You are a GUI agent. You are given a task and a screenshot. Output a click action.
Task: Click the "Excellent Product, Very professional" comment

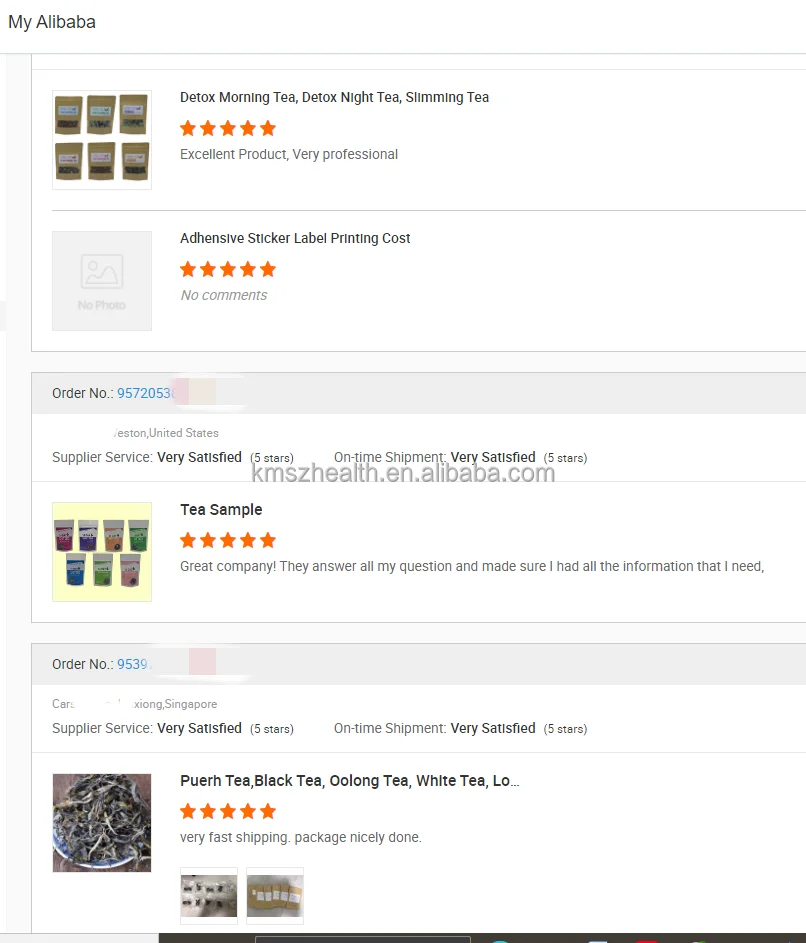[x=289, y=154]
